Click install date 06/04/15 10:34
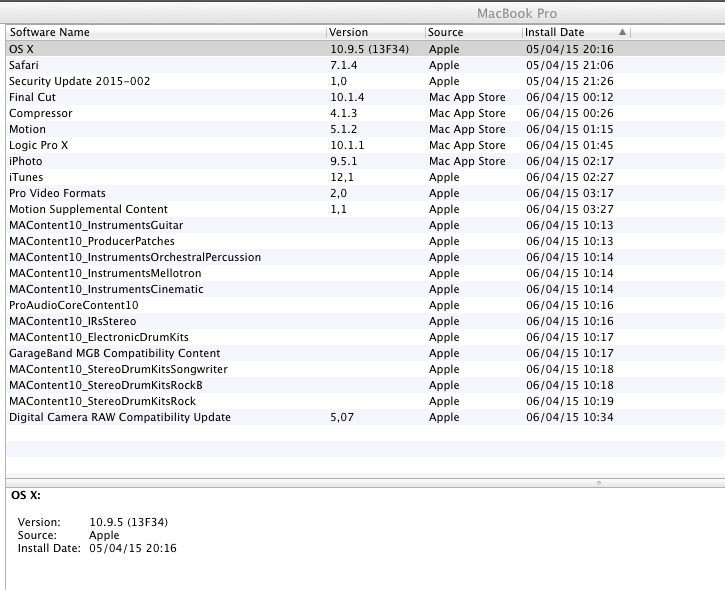The height and width of the screenshot is (590, 725). (x=570, y=417)
